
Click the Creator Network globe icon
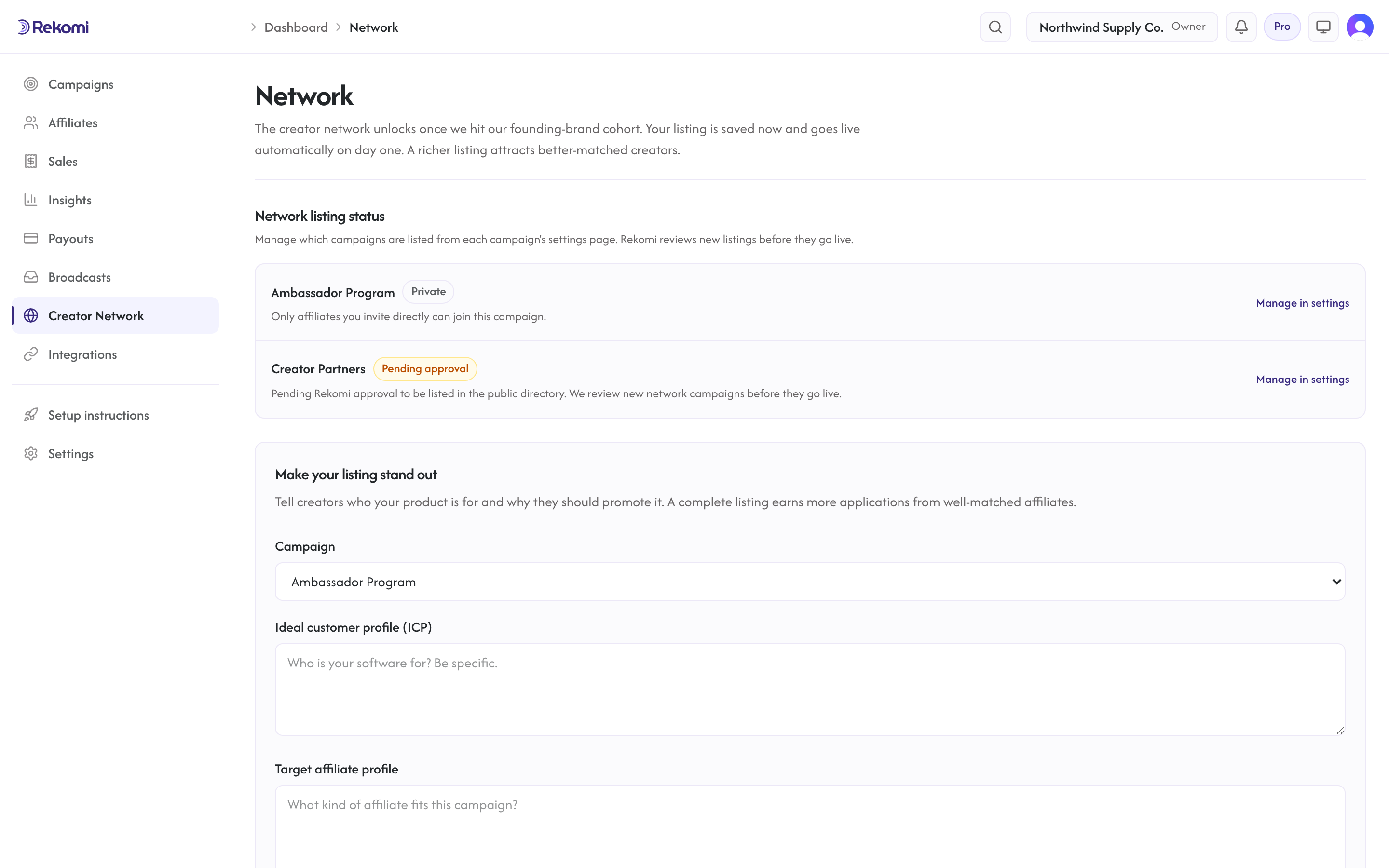31,316
